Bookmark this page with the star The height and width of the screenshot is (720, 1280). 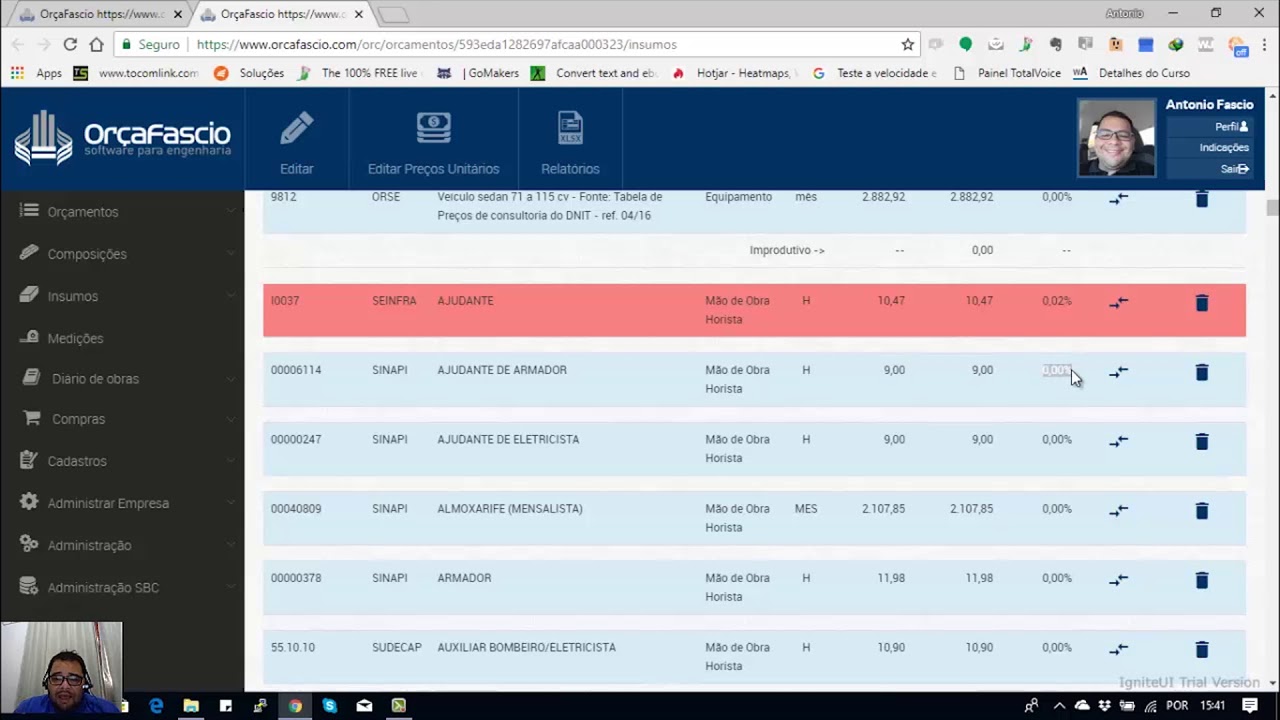point(907,44)
